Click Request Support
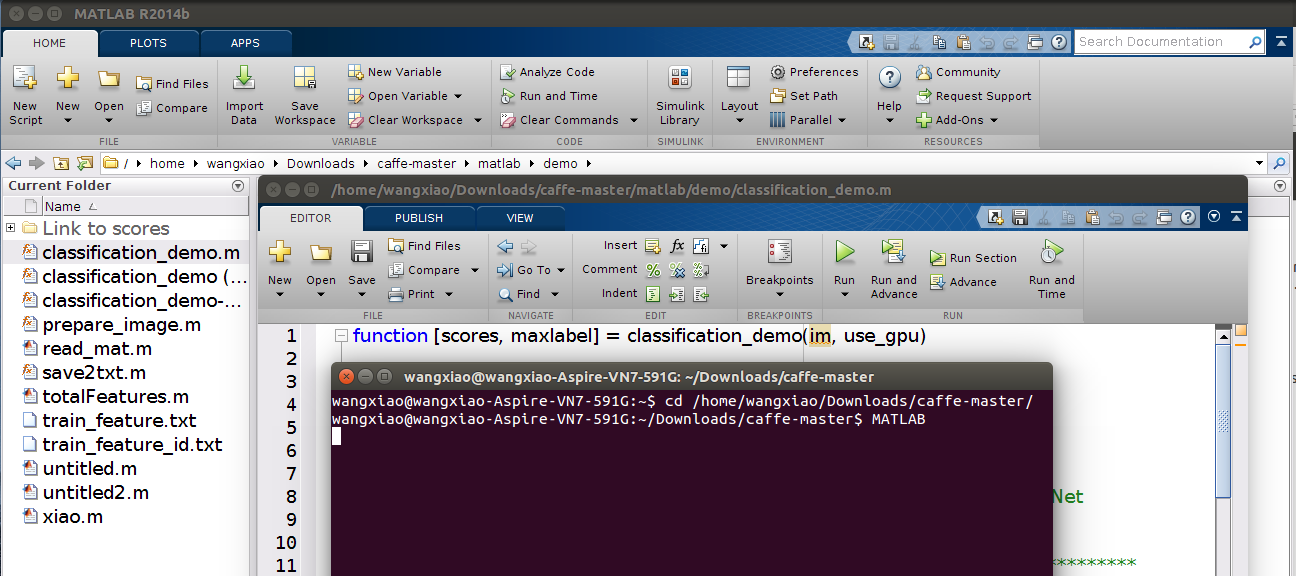This screenshot has height=576, width=1296. coord(973,96)
